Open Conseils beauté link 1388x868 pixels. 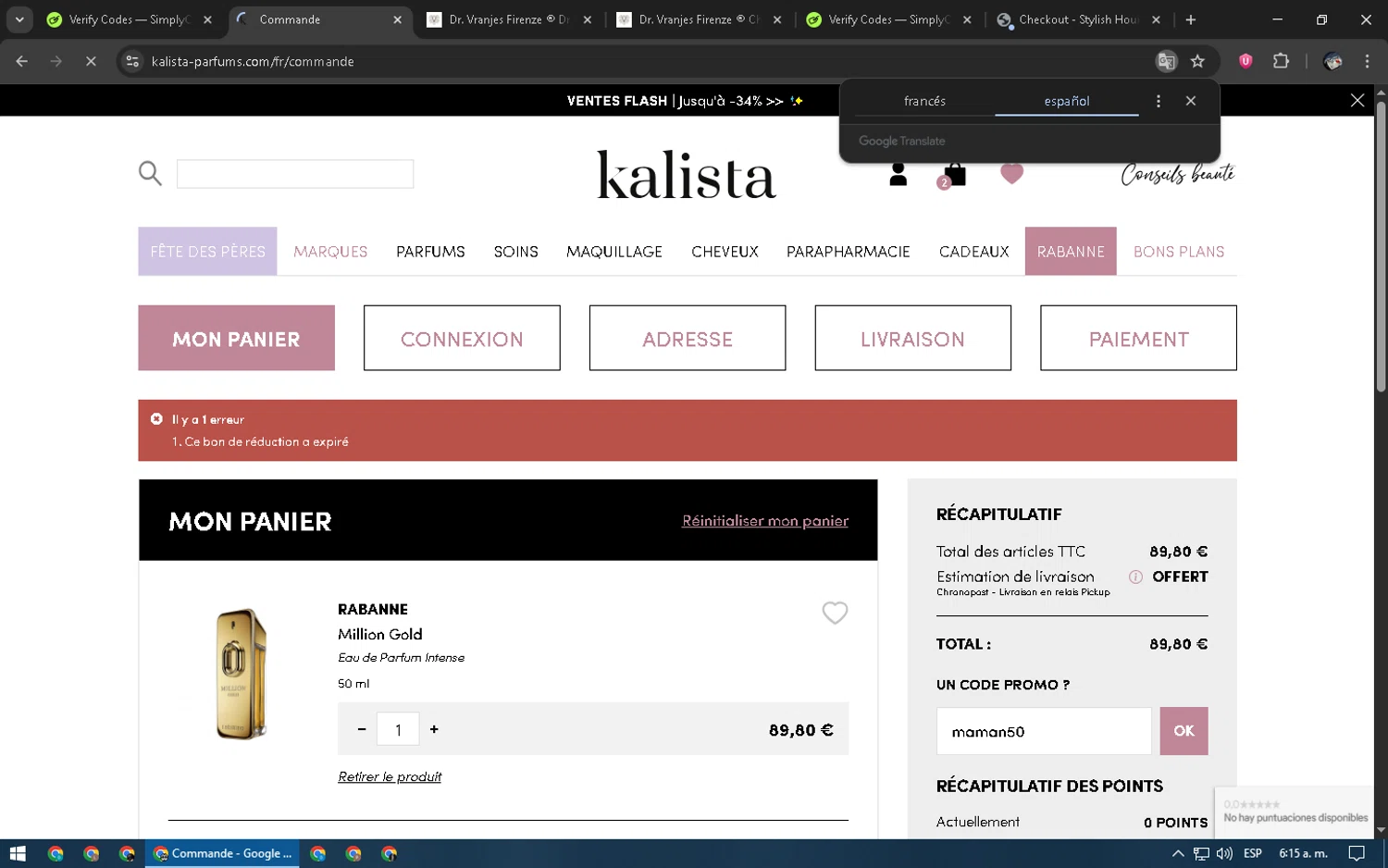coord(1177,174)
